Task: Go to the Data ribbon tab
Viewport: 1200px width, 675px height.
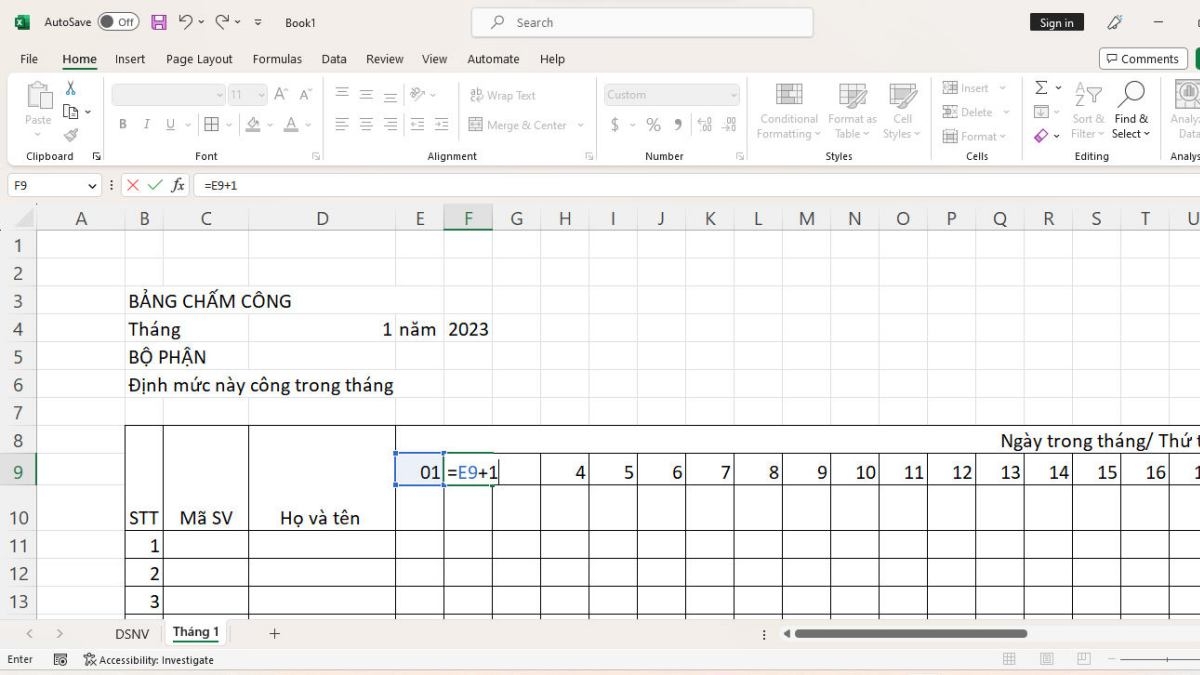Action: [x=334, y=59]
